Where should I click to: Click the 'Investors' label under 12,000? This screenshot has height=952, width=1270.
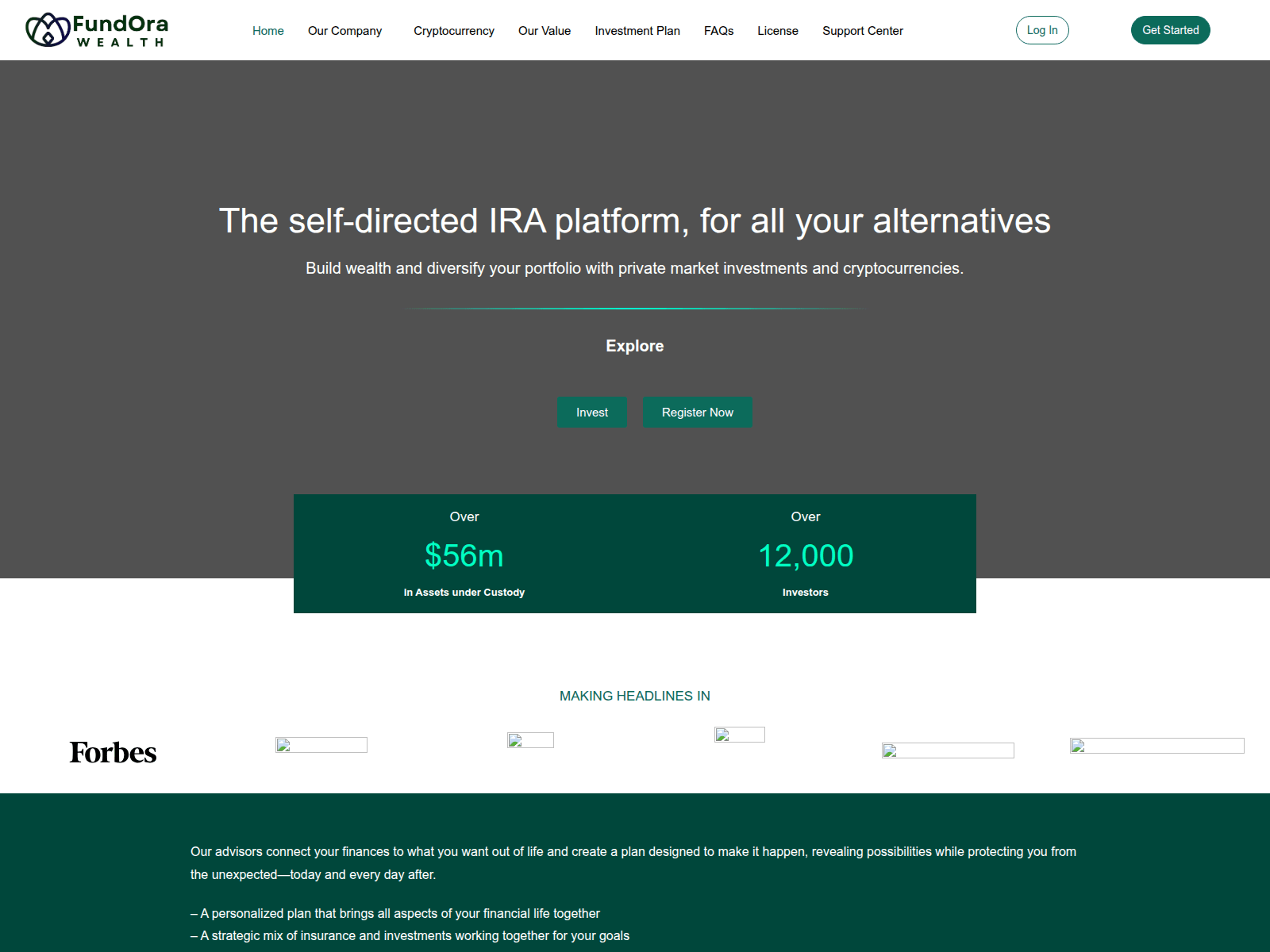pyautogui.click(x=806, y=593)
